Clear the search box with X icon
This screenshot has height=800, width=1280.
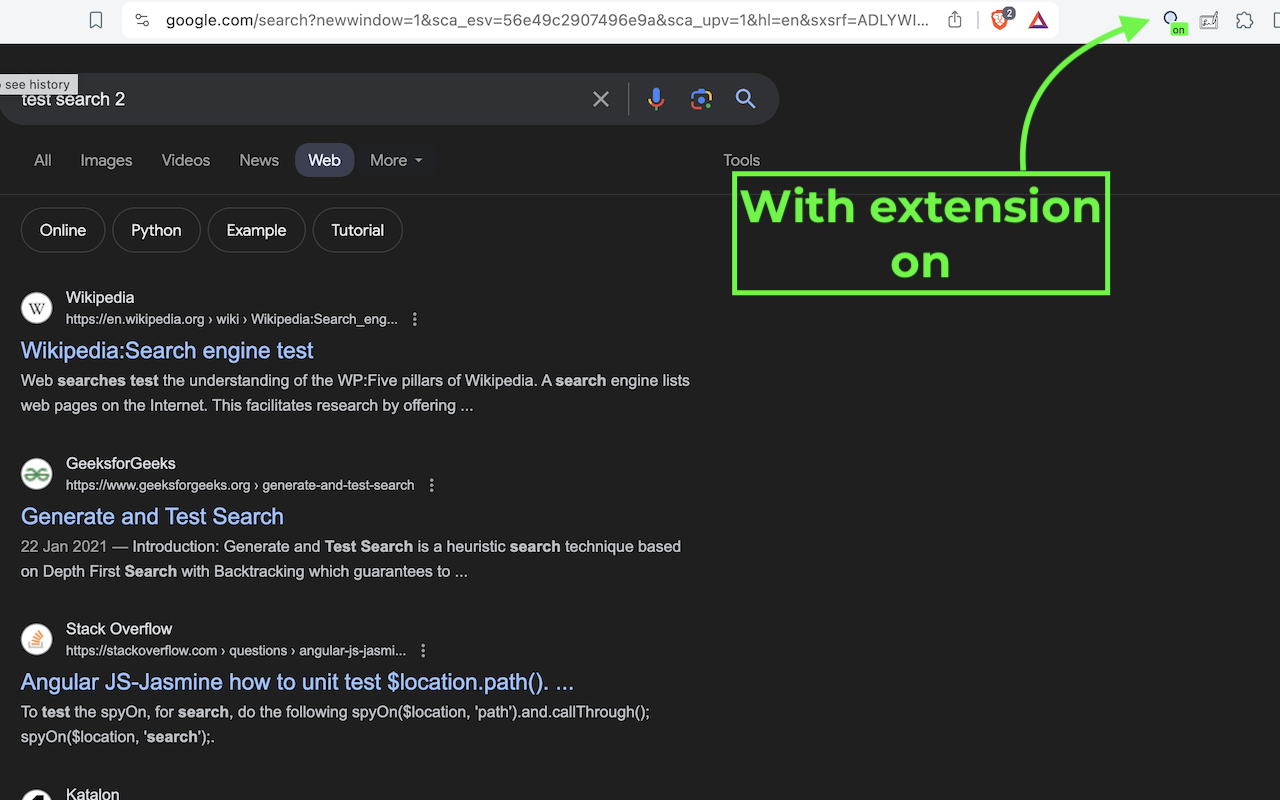click(x=601, y=99)
